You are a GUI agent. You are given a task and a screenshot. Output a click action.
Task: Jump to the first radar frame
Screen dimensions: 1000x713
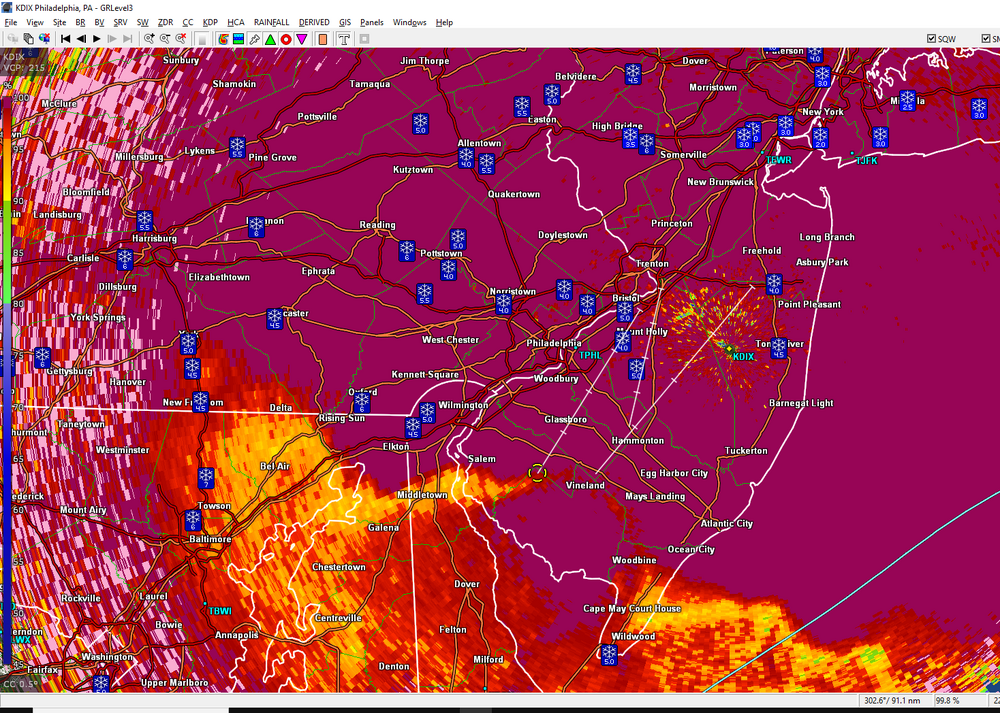(65, 38)
